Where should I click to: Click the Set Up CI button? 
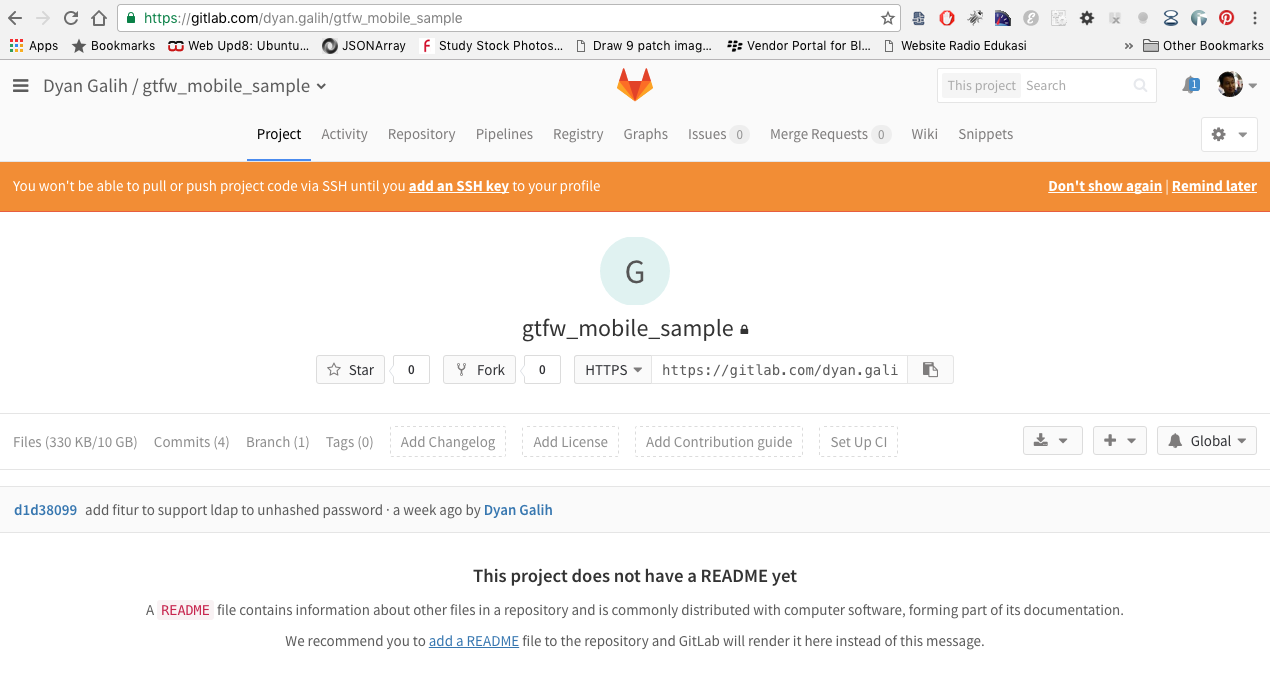tap(858, 442)
